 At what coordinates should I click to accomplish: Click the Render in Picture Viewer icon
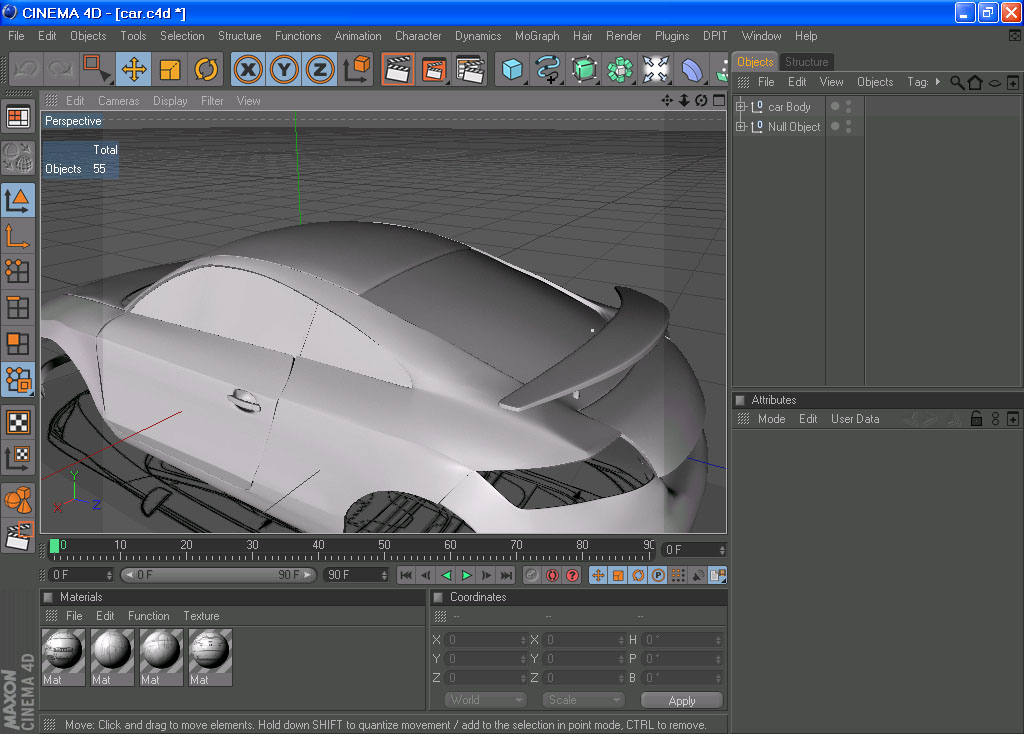(x=434, y=69)
